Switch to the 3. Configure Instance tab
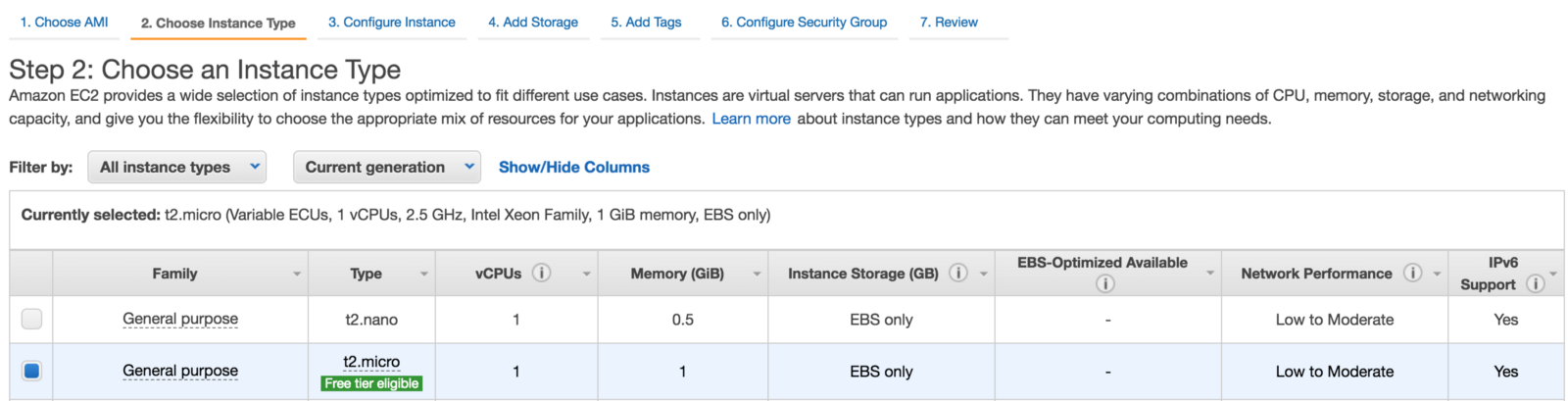This screenshot has height=401, width=1568. (x=391, y=22)
